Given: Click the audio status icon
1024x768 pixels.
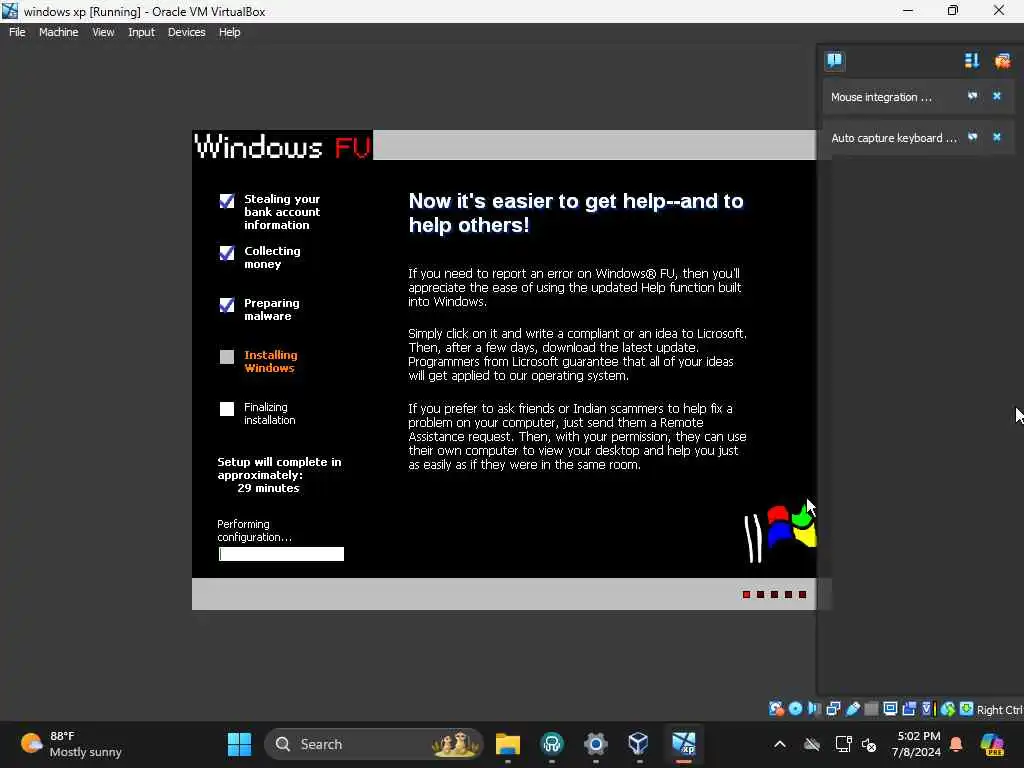Looking at the screenshot, I should tap(814, 709).
